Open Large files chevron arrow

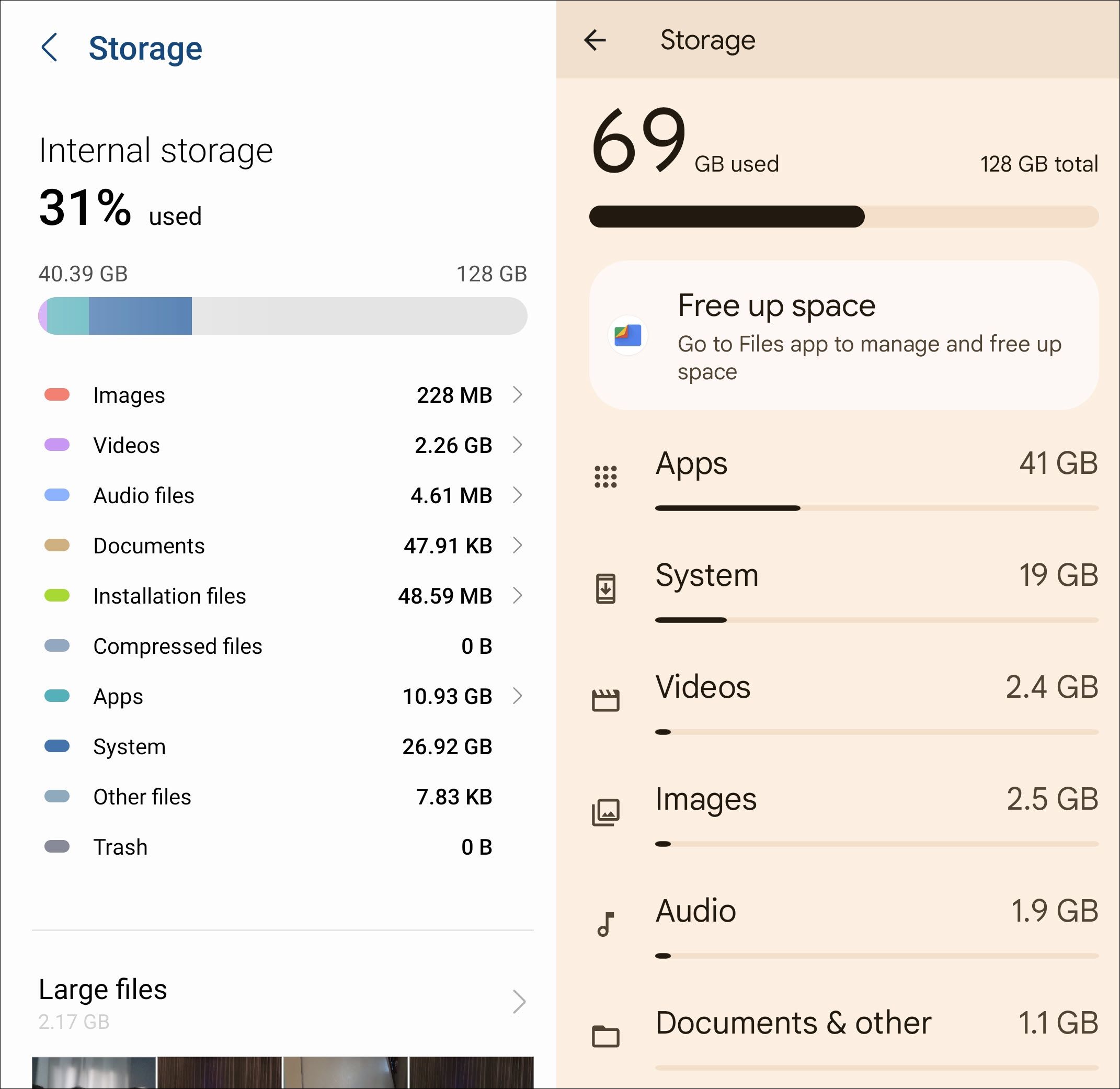click(x=519, y=1002)
